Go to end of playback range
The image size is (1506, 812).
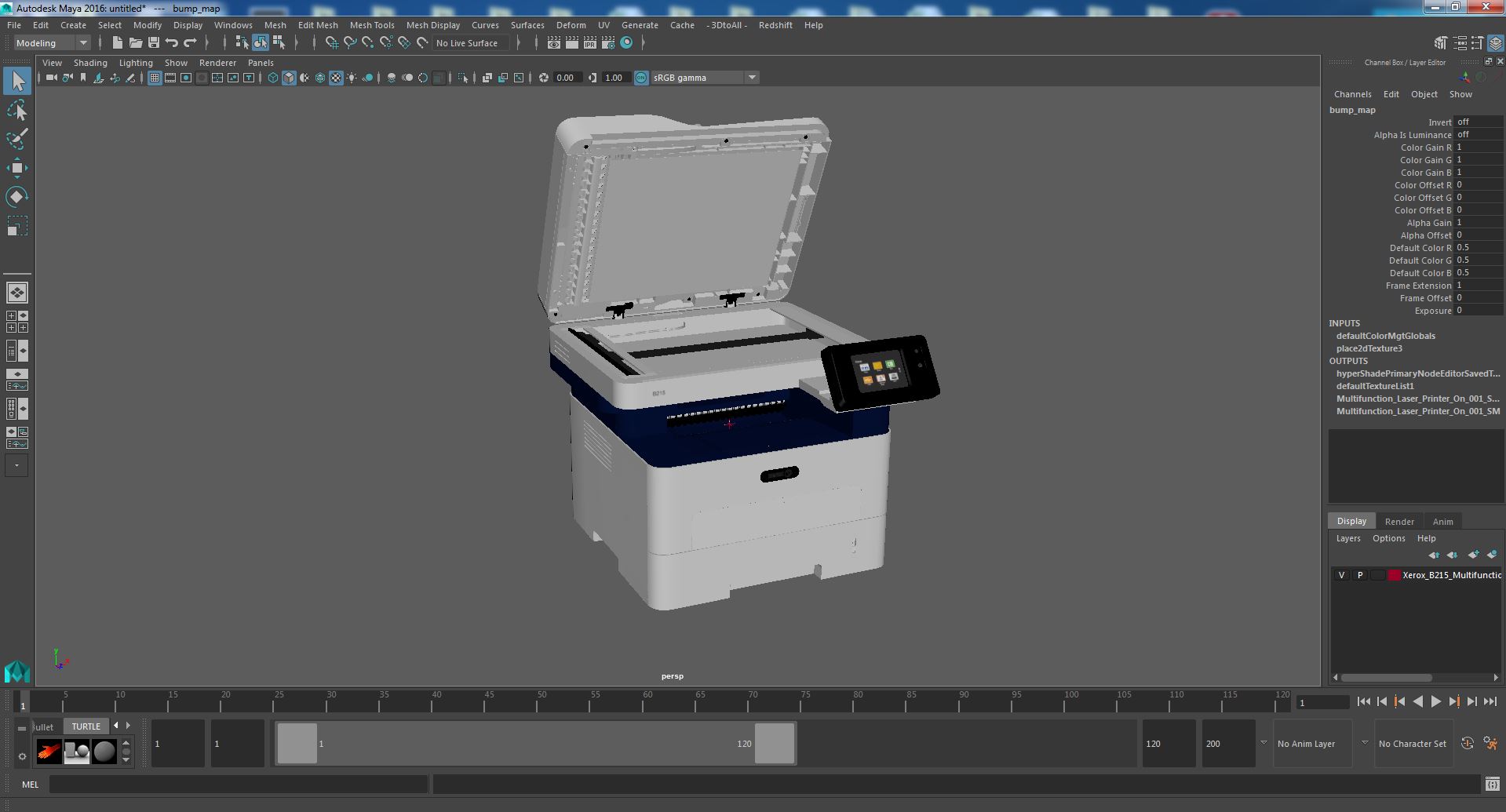click(1490, 702)
